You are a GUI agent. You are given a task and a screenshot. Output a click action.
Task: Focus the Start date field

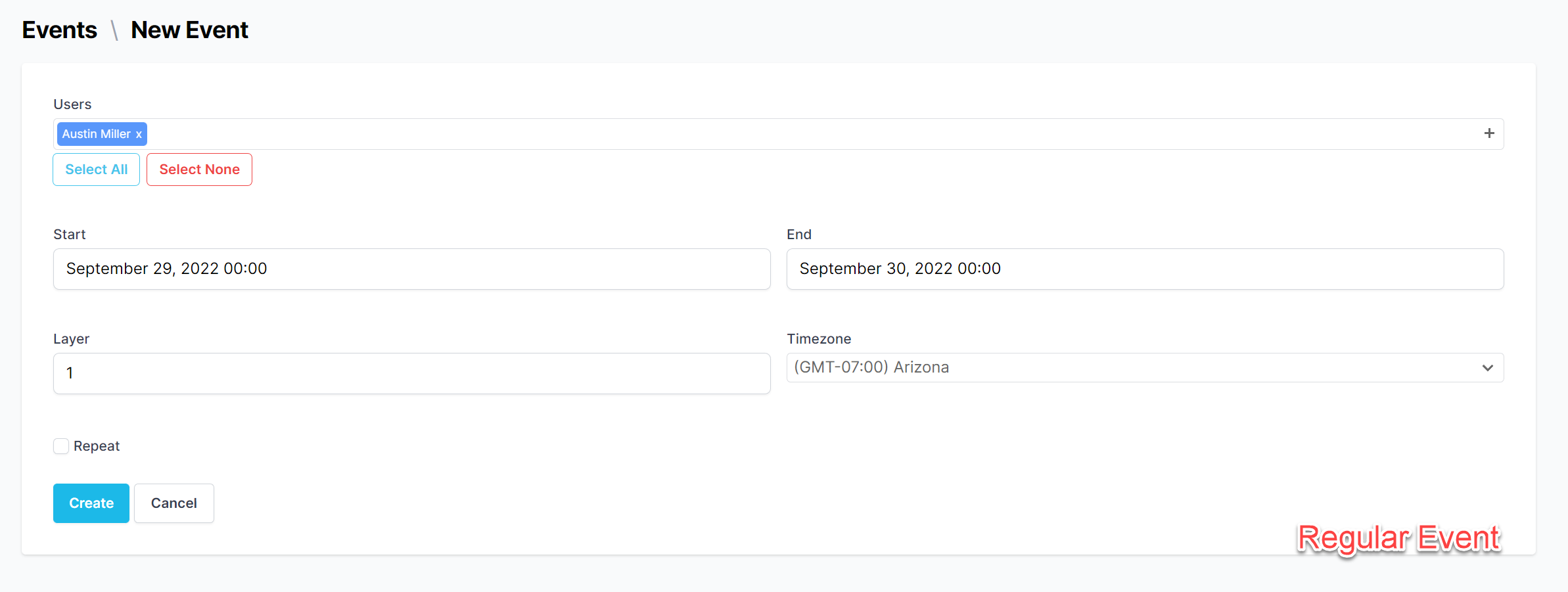coord(411,269)
